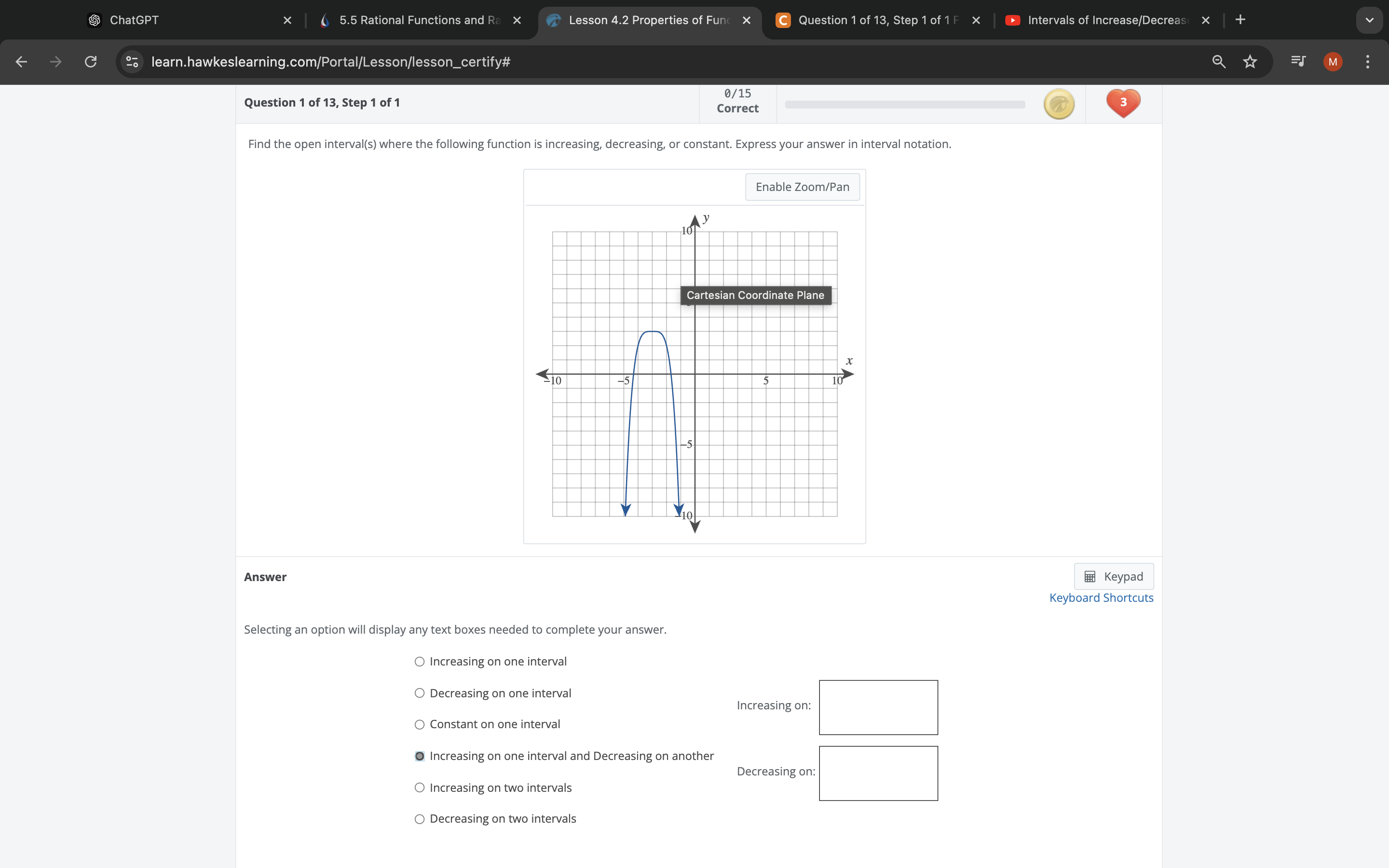Select the Decreasing on two intervals option
Image resolution: width=1389 pixels, height=868 pixels.
(x=420, y=819)
